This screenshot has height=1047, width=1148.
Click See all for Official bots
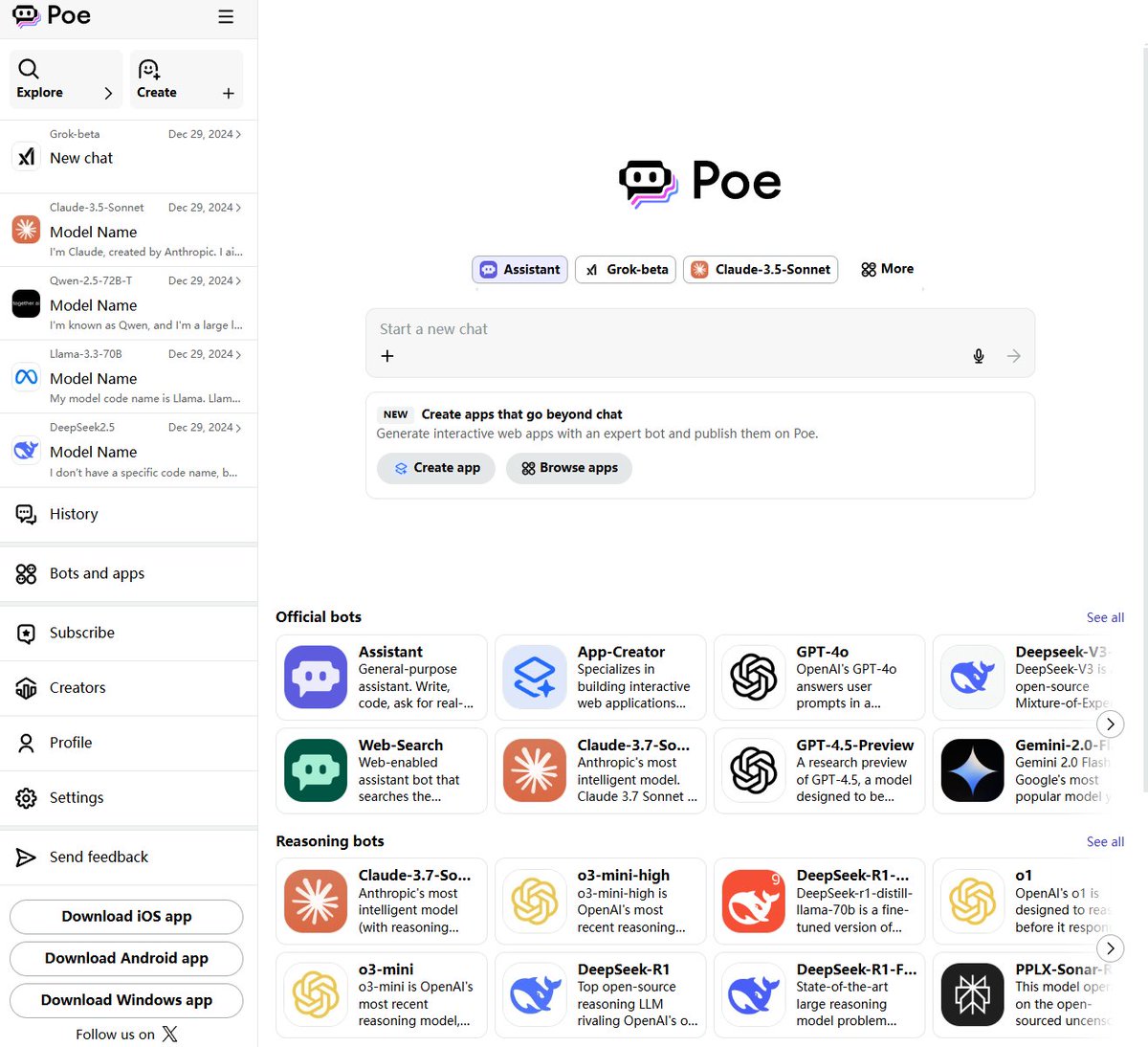[x=1105, y=617]
